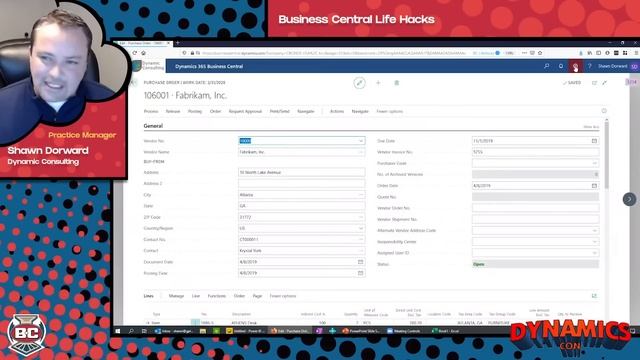Click the edit pencil icon on the purchase order
The width and height of the screenshot is (640, 360).
pos(360,83)
